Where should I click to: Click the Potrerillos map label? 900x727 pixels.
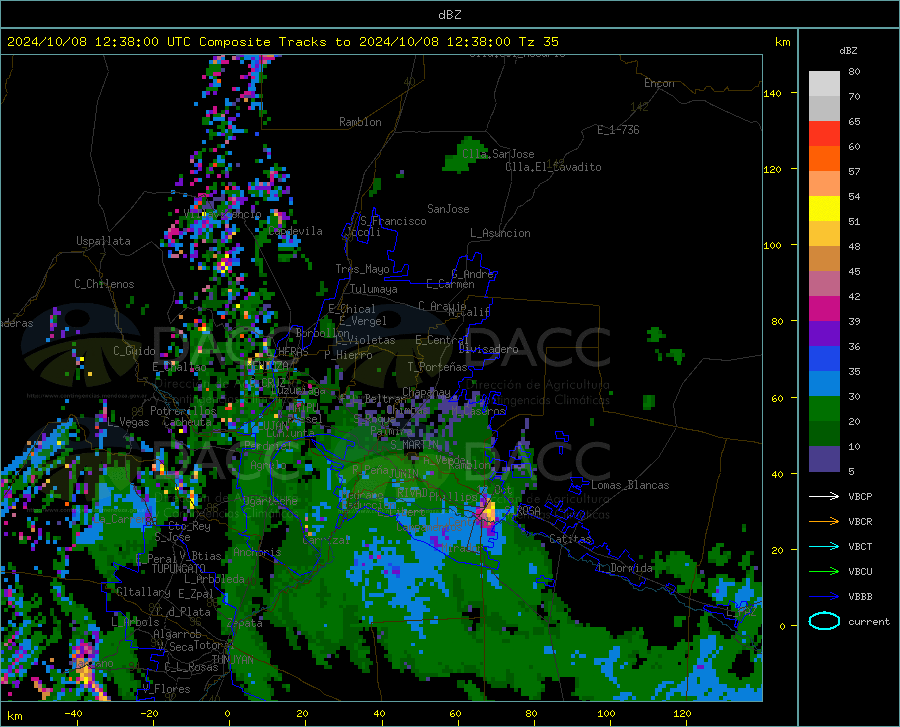pyautogui.click(x=183, y=411)
